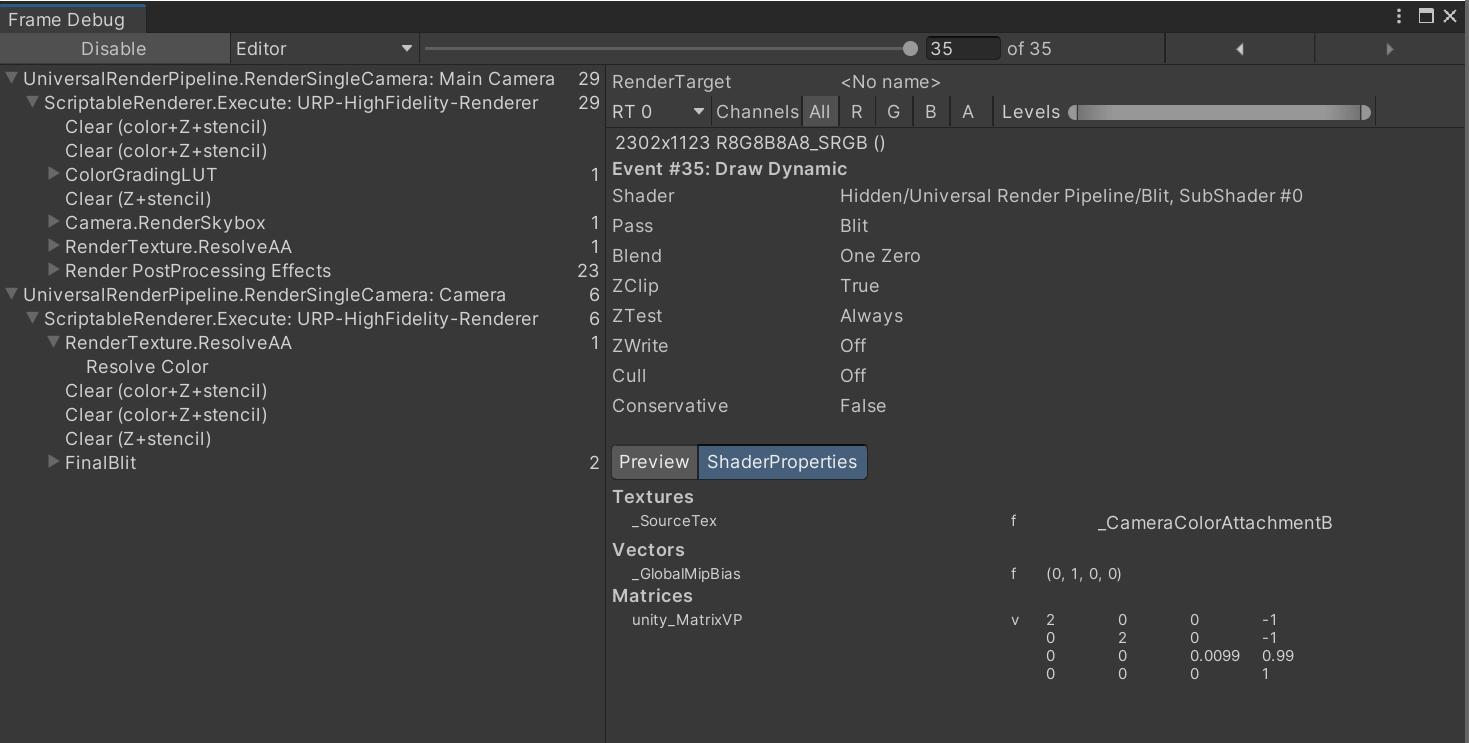
Task: Maximize the Frame Debug window
Action: (x=1427, y=15)
